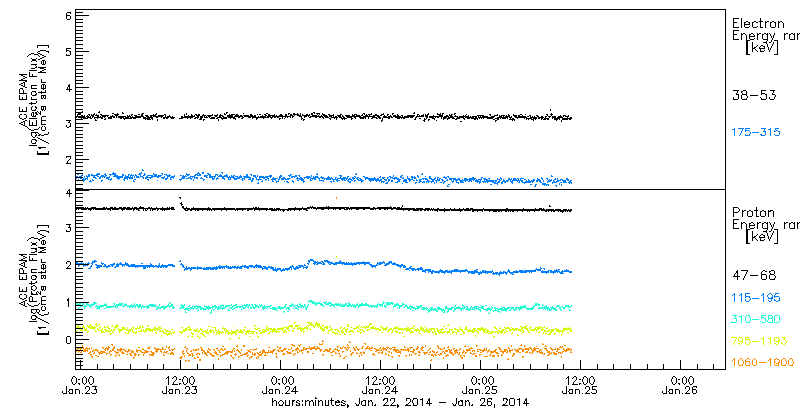Click the orange 1060-1900 proton label
This screenshot has height=410, width=800.
click(762, 363)
